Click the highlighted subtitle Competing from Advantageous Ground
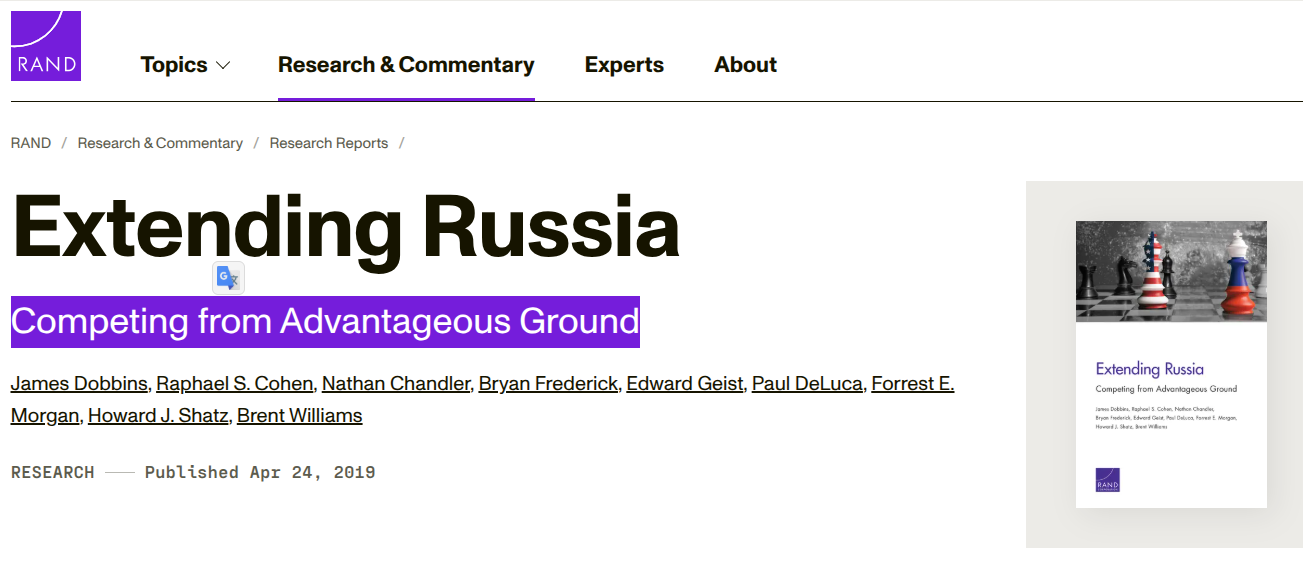This screenshot has width=1303, height=575. pos(325,322)
